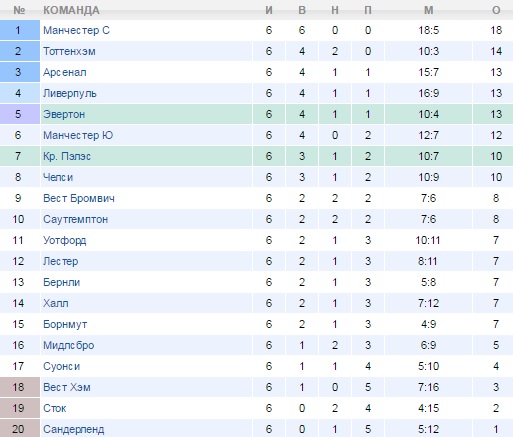Image resolution: width=513 pixels, height=437 pixels.
Task: Click the Кр. Пэлэс team link
Action: (x=67, y=156)
